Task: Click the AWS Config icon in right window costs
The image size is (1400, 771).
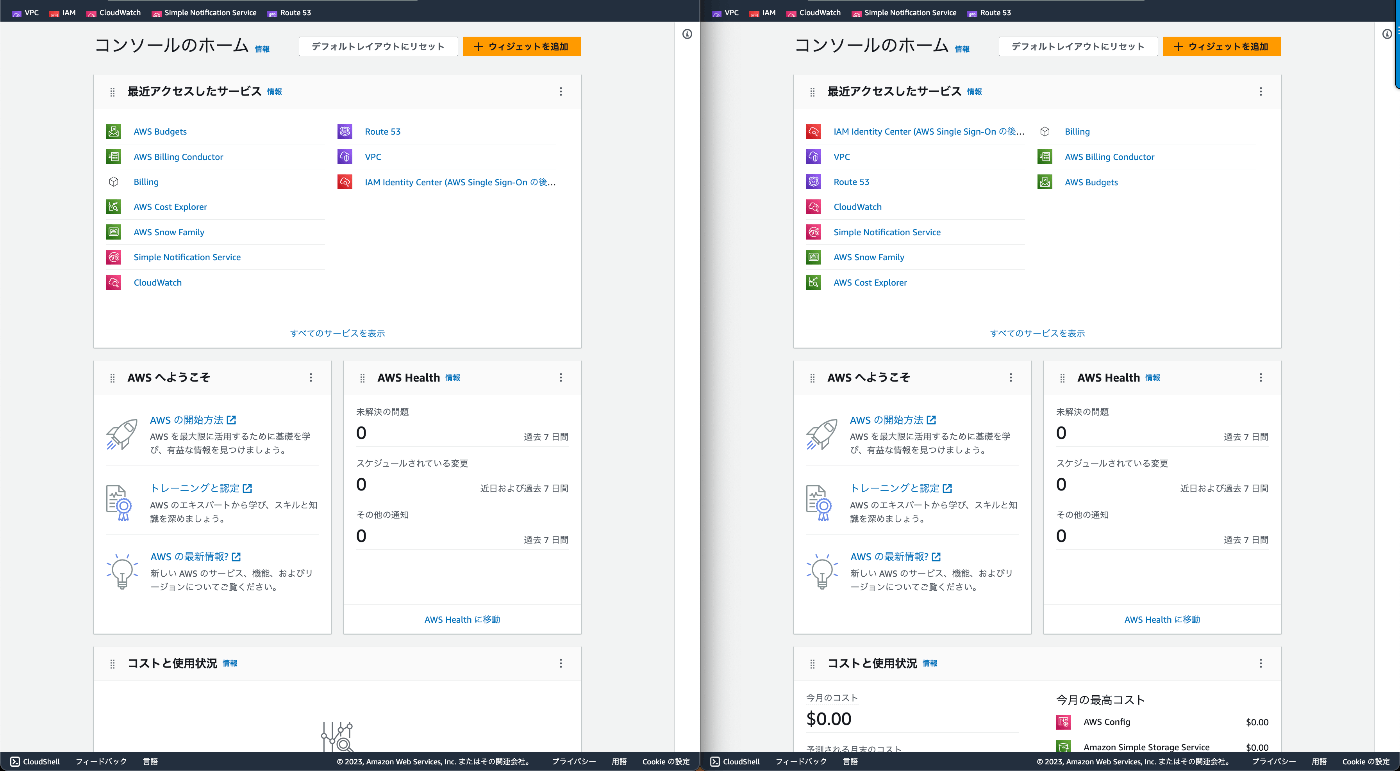Action: coord(1064,722)
